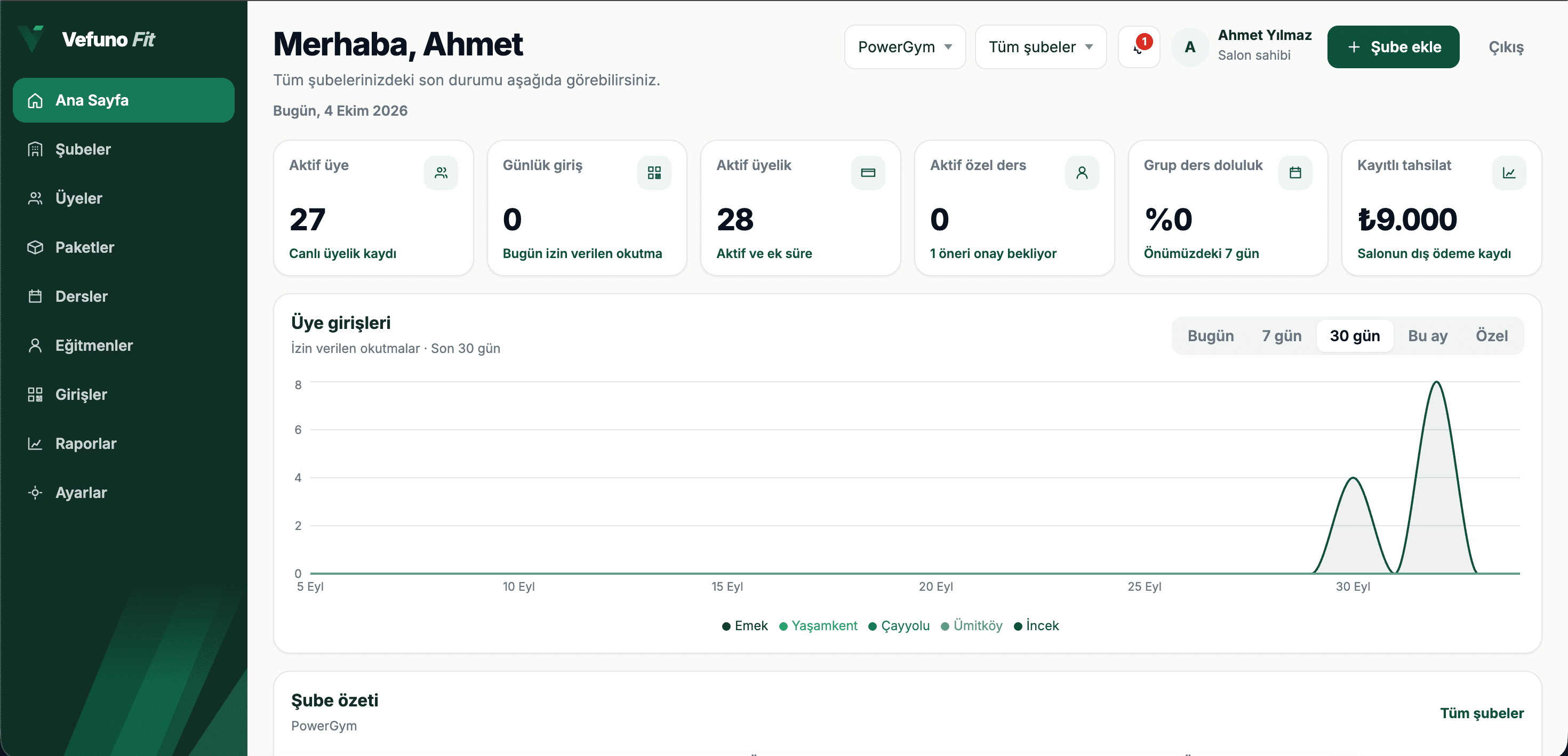
Task: Open the Tüm şubeler link in Şube özeti
Action: pyautogui.click(x=1482, y=713)
